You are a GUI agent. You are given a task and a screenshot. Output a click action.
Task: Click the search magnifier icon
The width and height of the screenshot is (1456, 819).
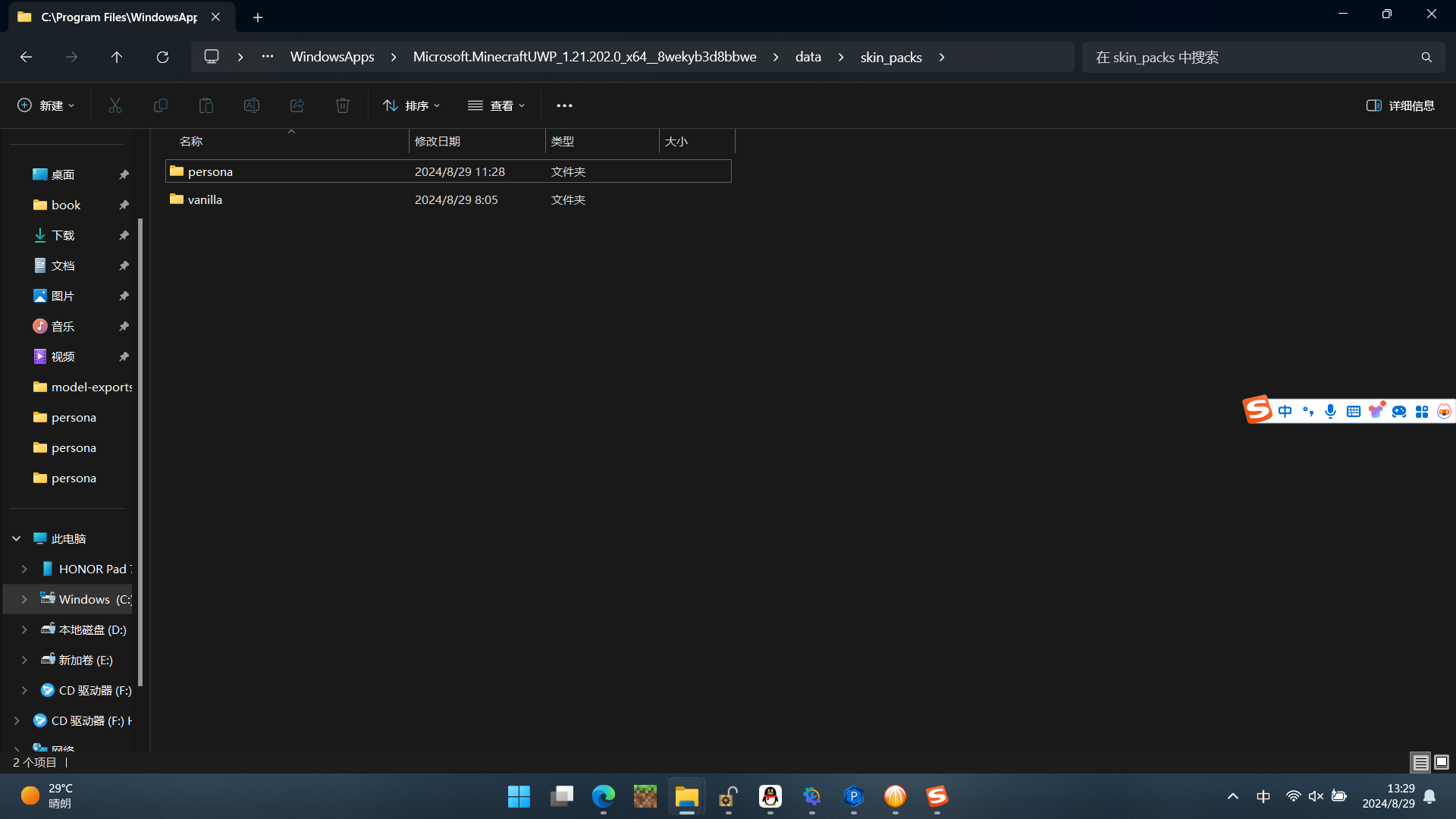point(1426,57)
